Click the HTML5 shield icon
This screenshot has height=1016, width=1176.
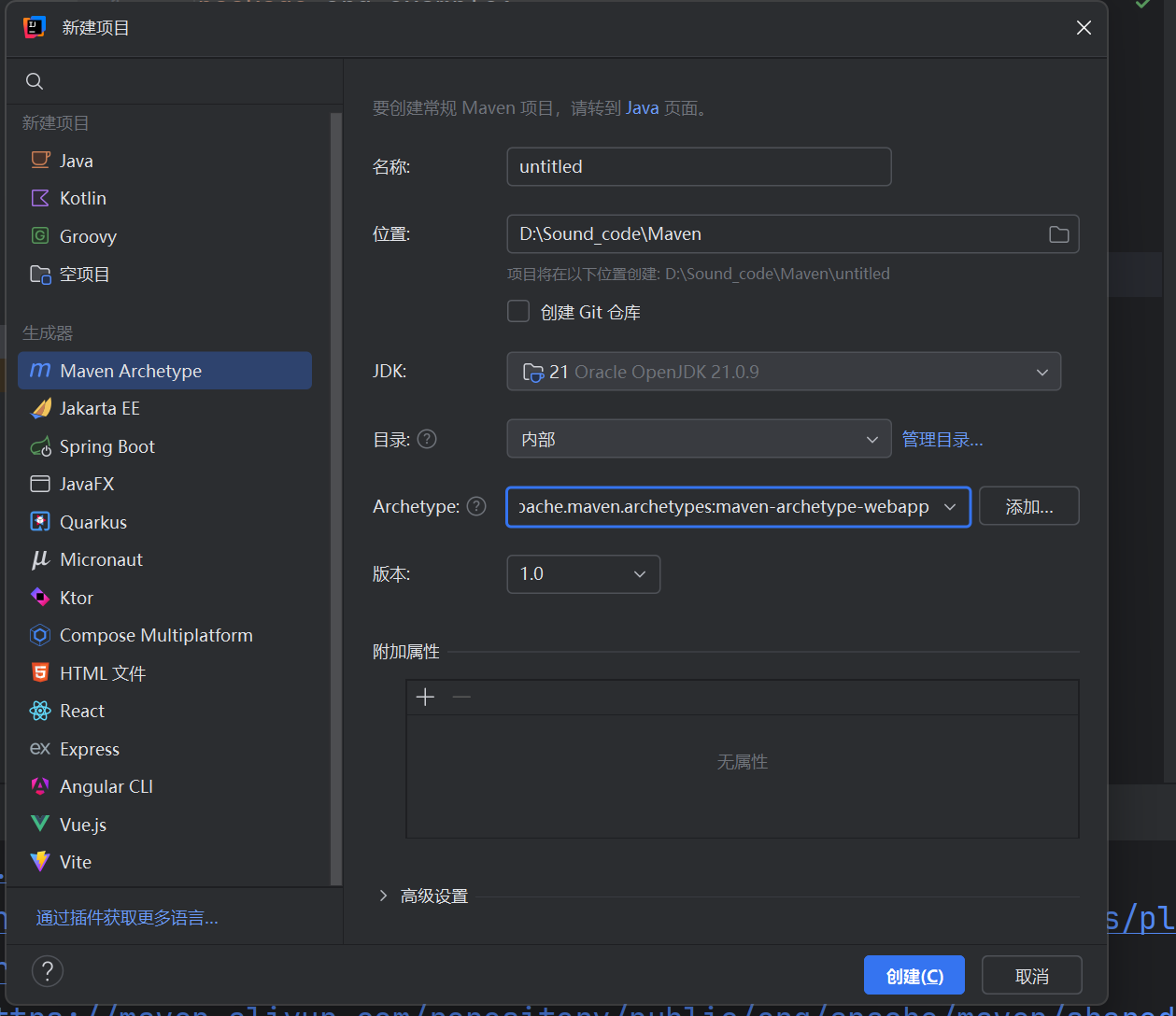point(40,673)
